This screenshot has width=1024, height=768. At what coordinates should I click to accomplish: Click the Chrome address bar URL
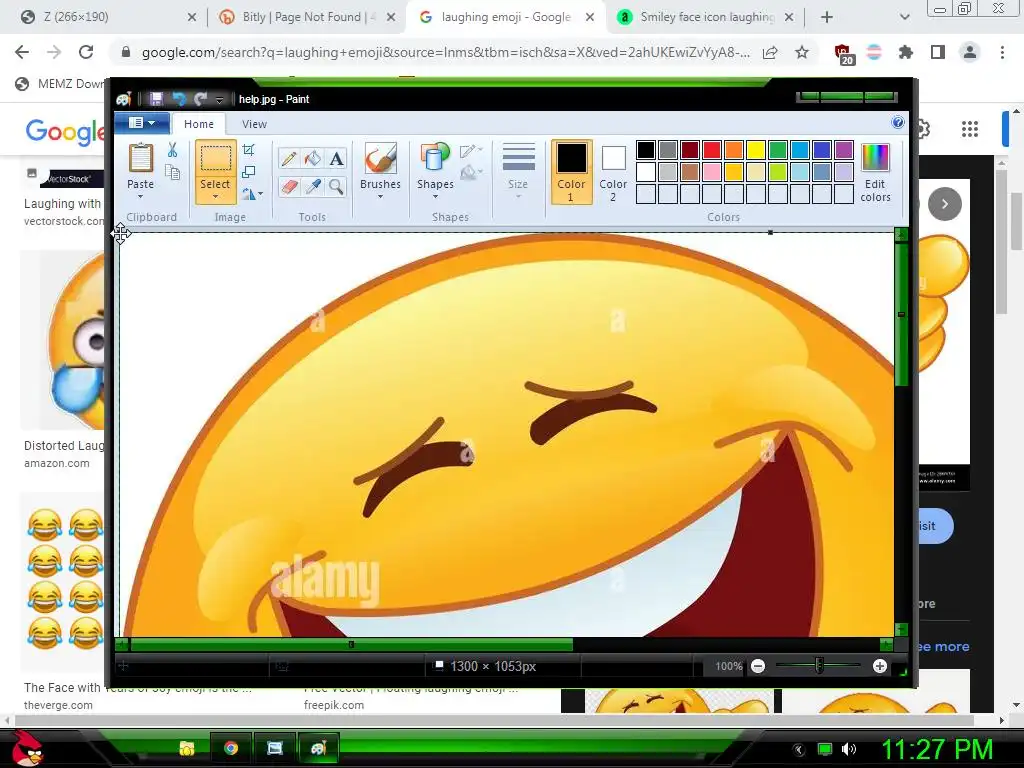(445, 52)
